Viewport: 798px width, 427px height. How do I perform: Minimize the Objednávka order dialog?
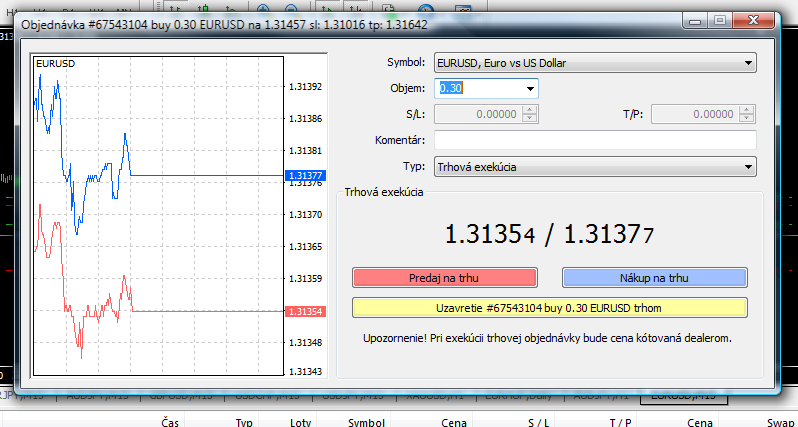(x=695, y=20)
